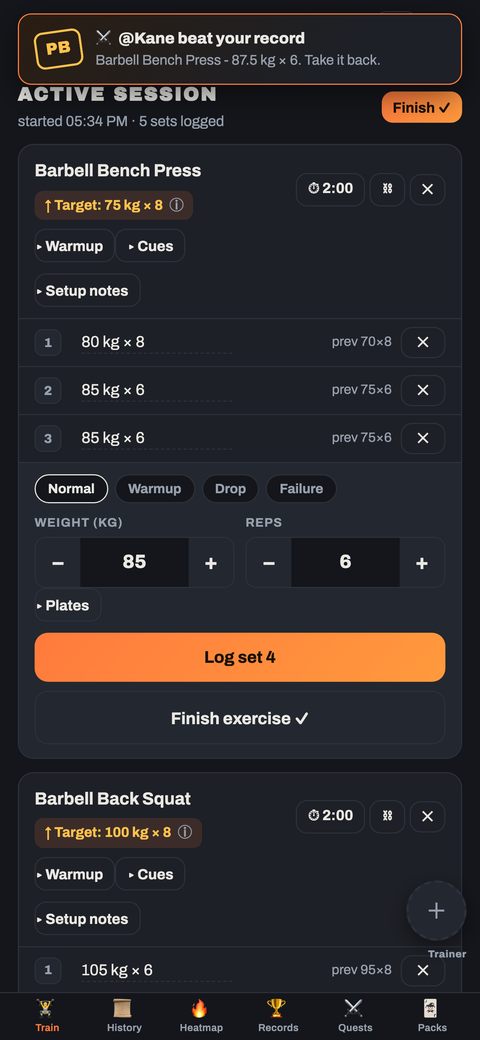Click the Bench Press superset link icon
The width and height of the screenshot is (480, 1040).
(x=387, y=189)
